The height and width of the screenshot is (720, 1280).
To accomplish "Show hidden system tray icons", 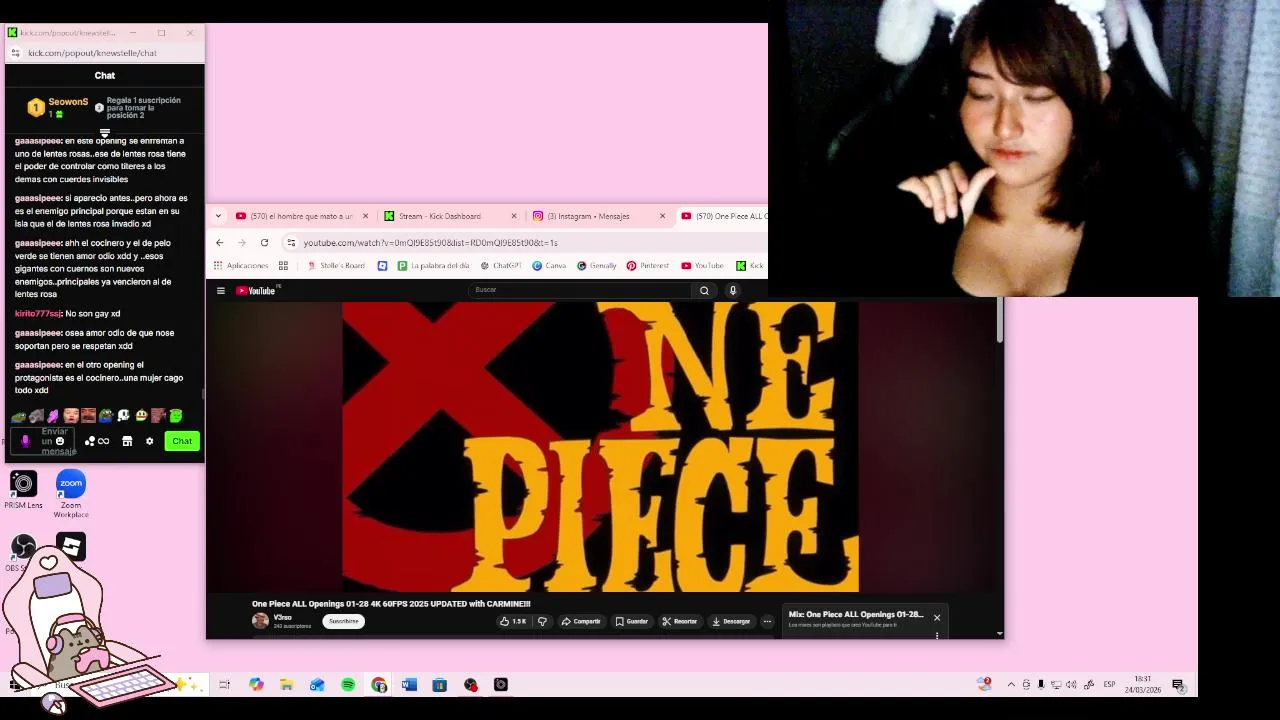I will tap(1011, 685).
